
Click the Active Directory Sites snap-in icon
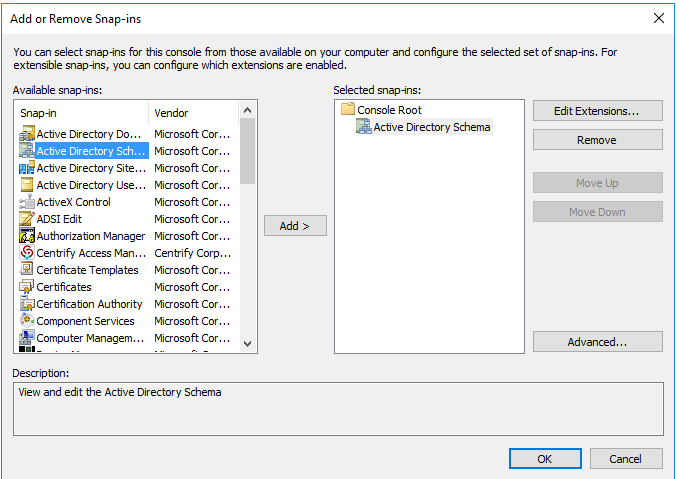coord(27,168)
